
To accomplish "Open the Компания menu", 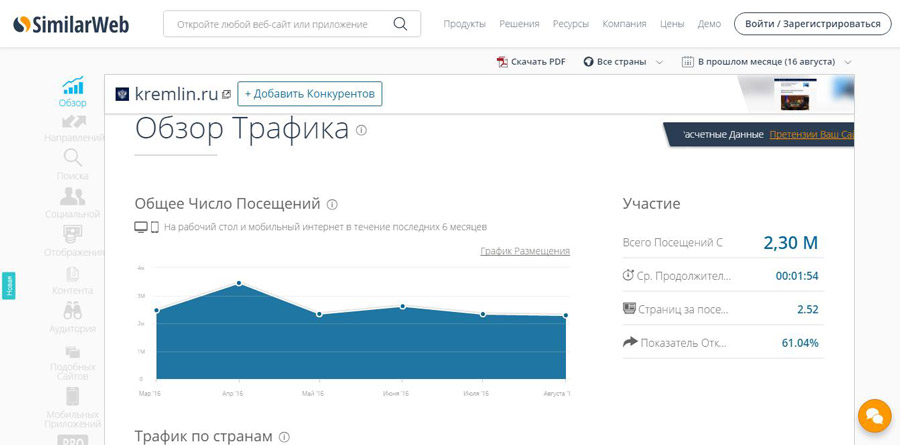I will [x=624, y=24].
